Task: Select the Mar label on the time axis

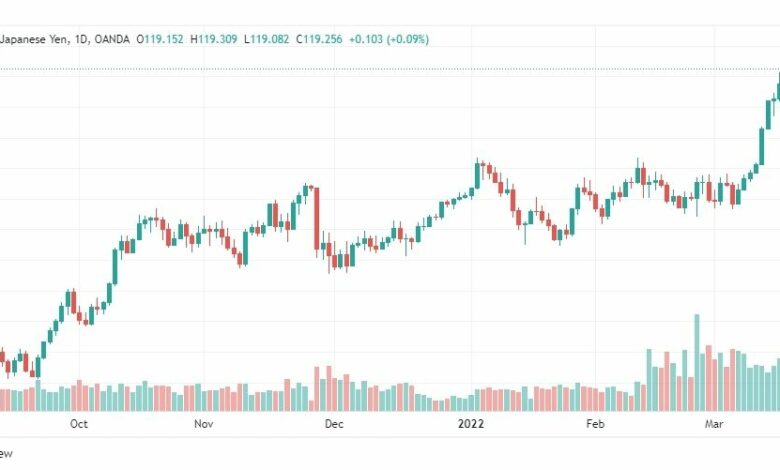Action: 714,424
